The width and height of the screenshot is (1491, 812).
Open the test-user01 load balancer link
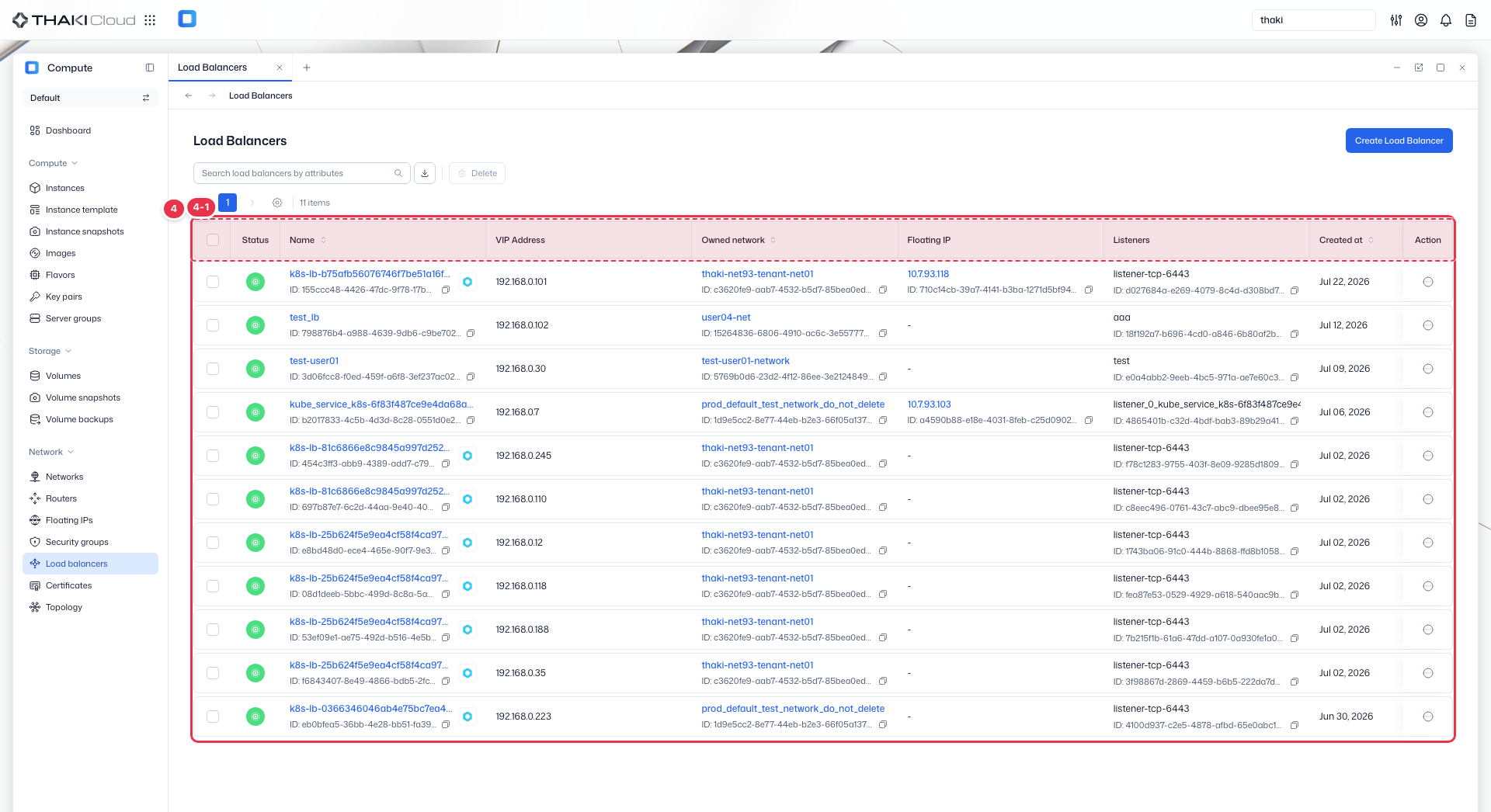pyautogui.click(x=314, y=361)
